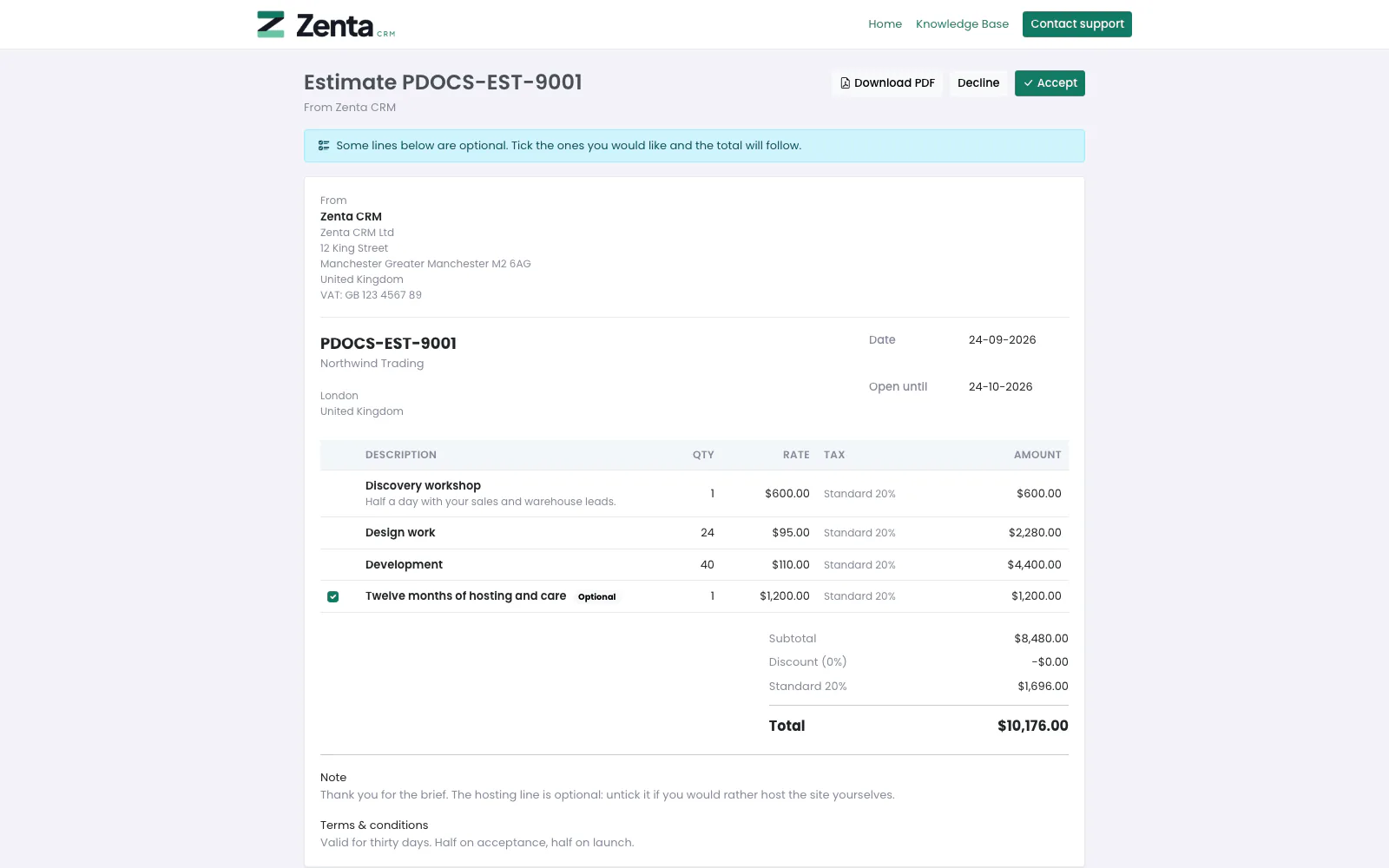This screenshot has width=1389, height=868.
Task: Click the $4,400.00 amount cell
Action: (1034, 565)
